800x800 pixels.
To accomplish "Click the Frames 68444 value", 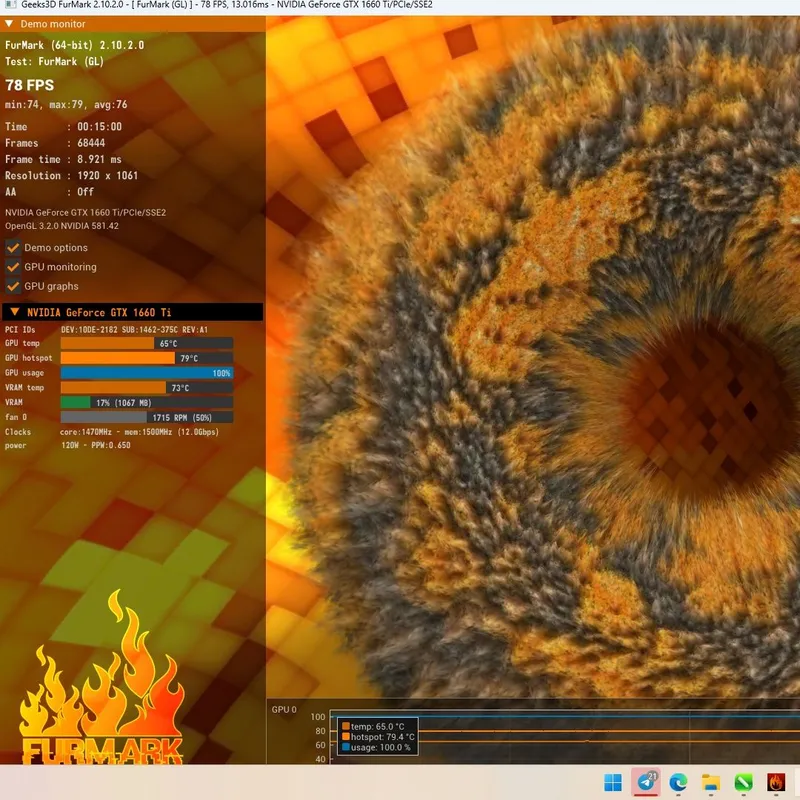I will click(91, 143).
